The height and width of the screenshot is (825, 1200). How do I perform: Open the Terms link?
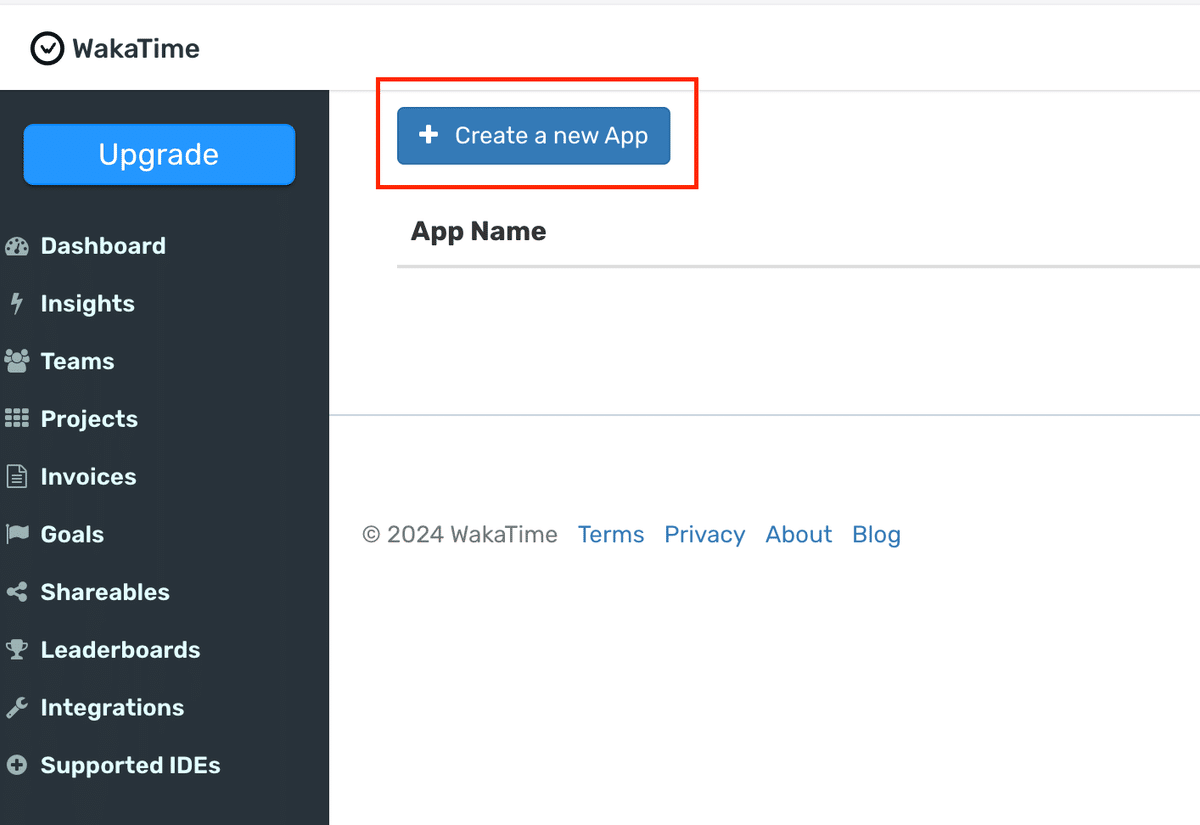pyautogui.click(x=611, y=534)
